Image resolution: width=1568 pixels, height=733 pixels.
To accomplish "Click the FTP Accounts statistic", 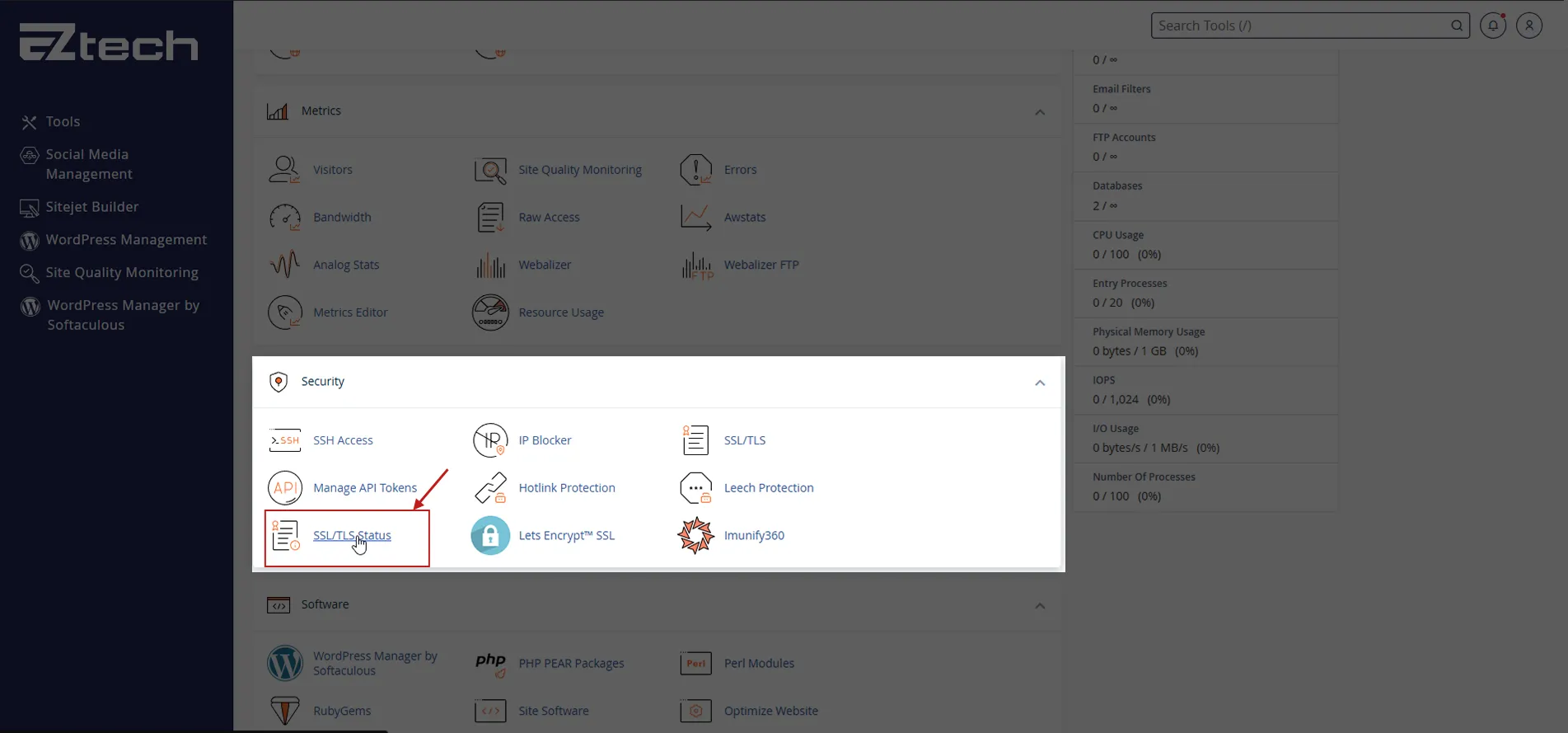I will 1206,148.
